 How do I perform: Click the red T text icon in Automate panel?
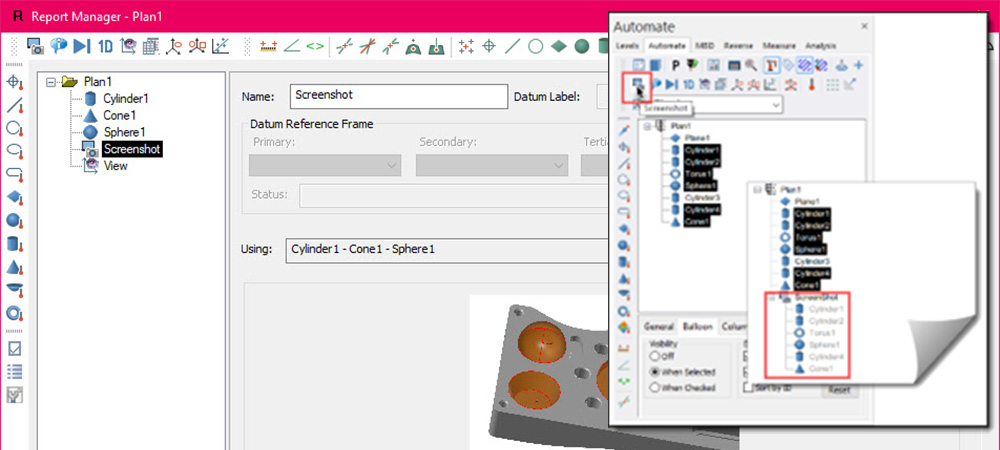[x=771, y=65]
